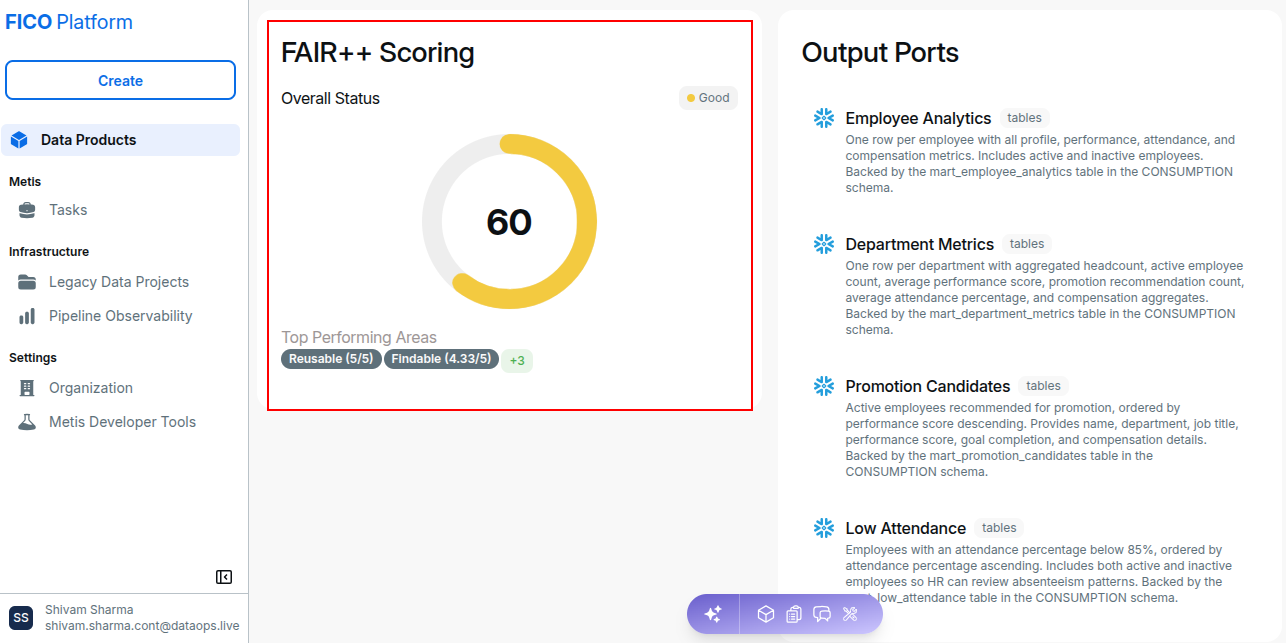Expand the +3 more performing areas badge
Viewport: 1286px width, 643px height.
tap(517, 360)
